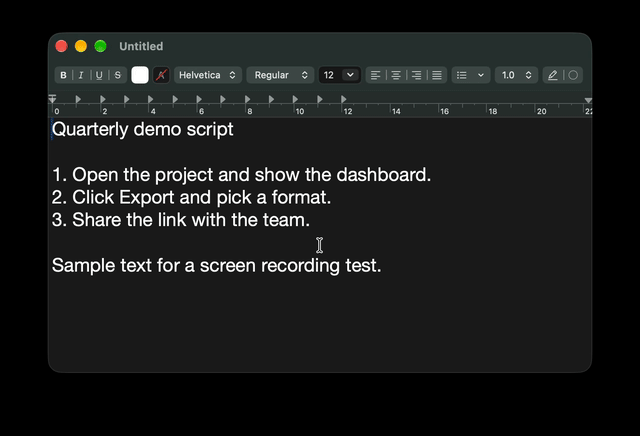Viewport: 640px width, 436px height.
Task: Toggle strikethrough formatting
Action: pos(118,75)
